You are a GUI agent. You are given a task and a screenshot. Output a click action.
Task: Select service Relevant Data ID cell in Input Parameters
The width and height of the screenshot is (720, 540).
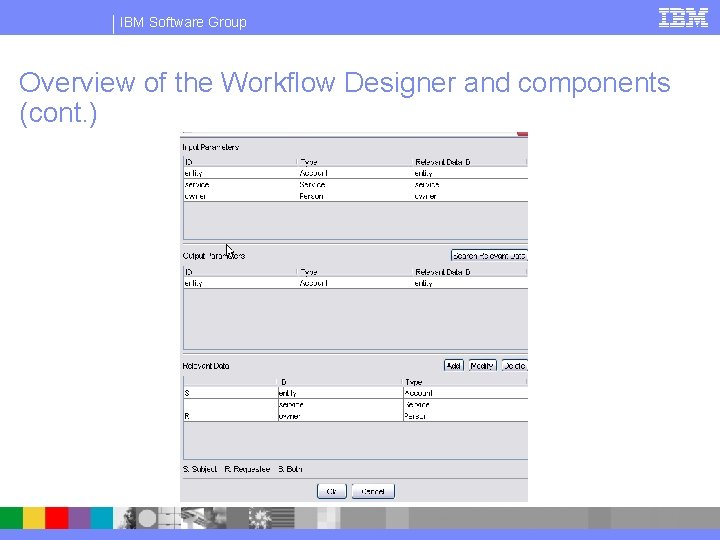(x=470, y=185)
